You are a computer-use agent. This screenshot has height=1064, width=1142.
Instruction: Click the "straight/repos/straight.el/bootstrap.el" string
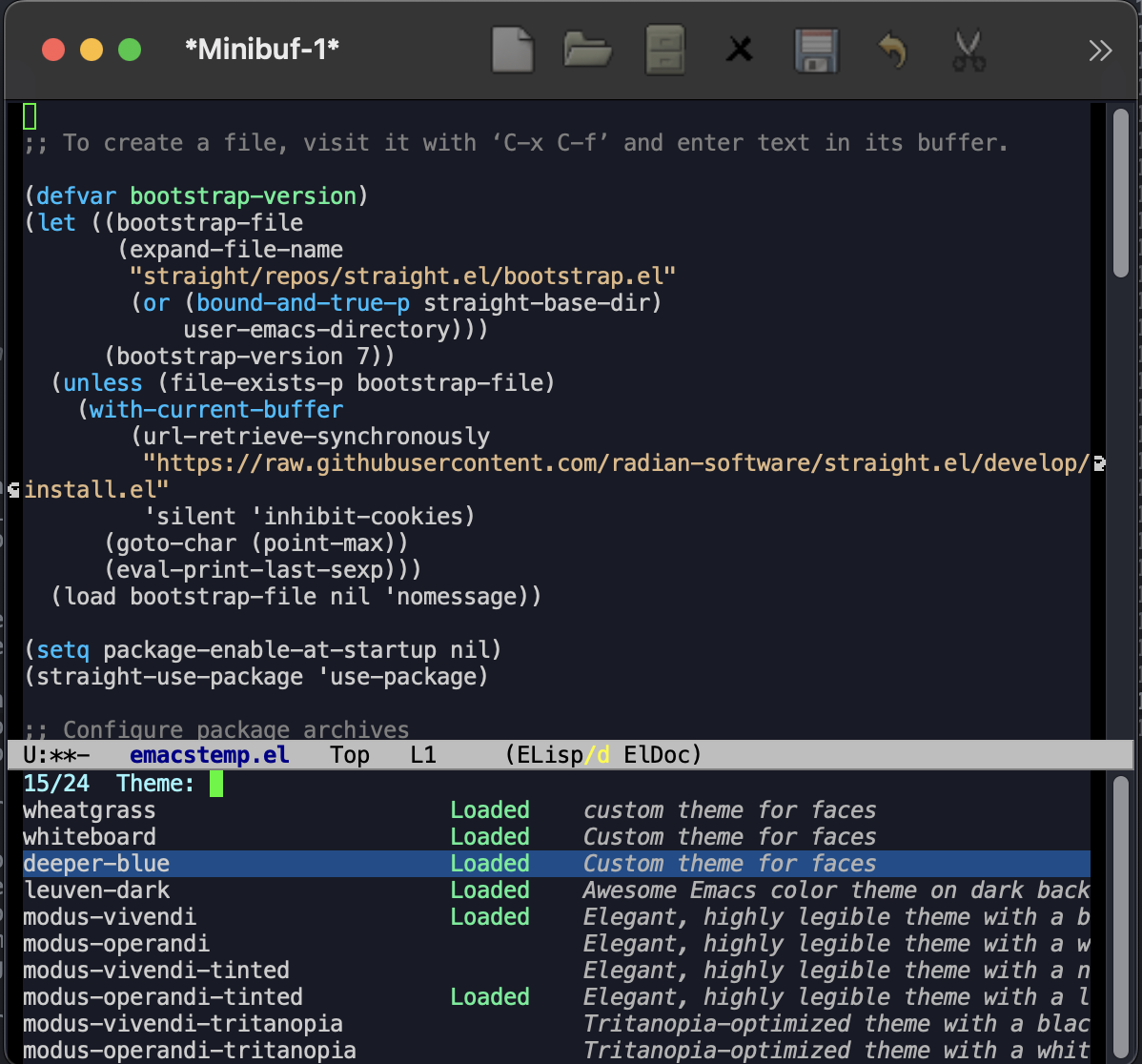pyautogui.click(x=403, y=276)
